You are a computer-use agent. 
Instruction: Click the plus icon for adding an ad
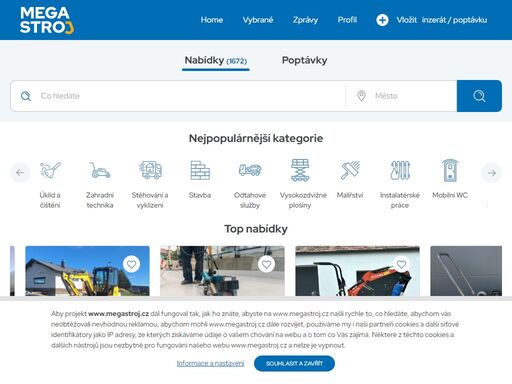coord(382,20)
